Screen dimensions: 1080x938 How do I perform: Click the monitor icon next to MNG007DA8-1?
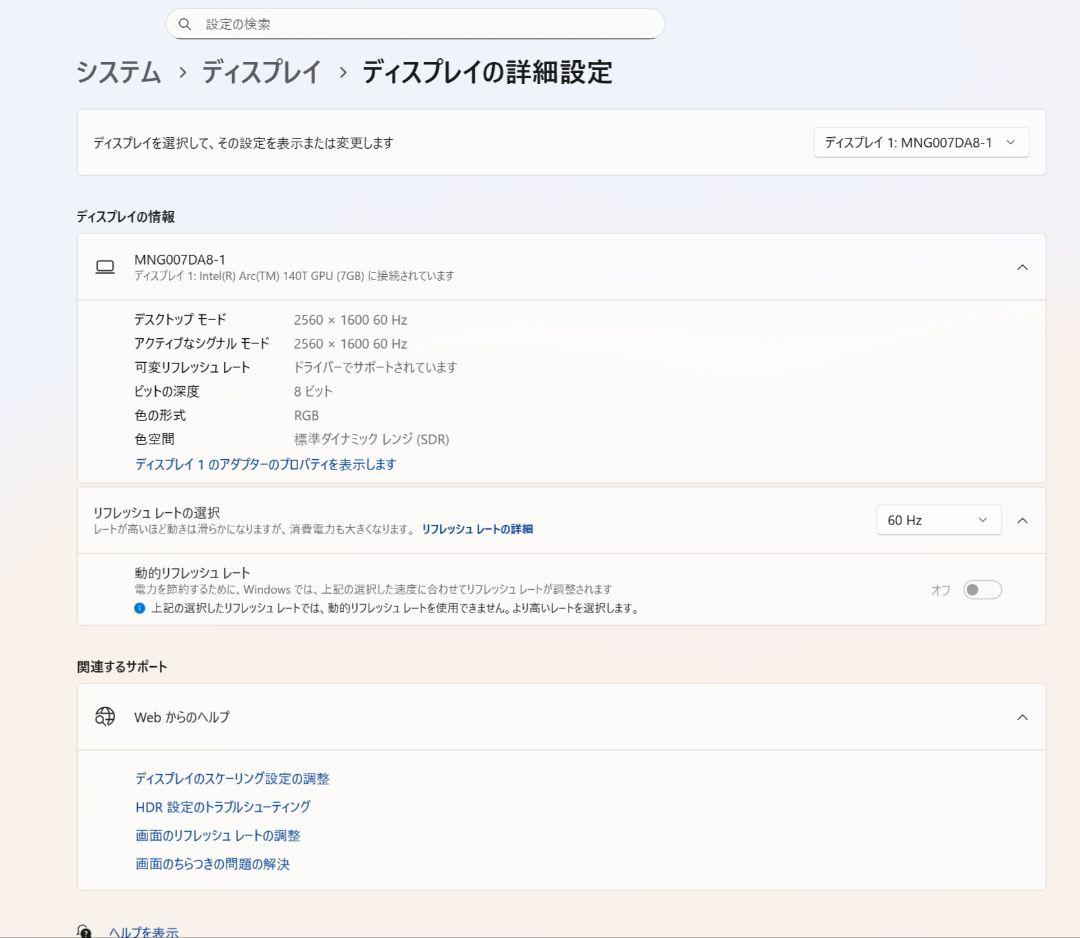[x=105, y=266]
